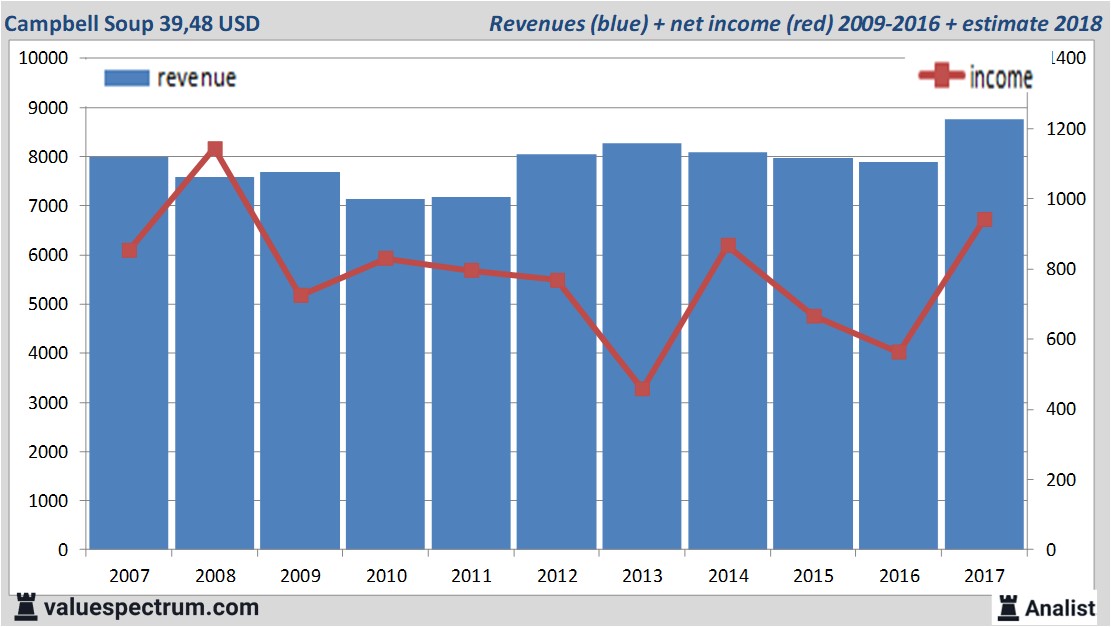Click the rook logo beside valuespectrum.com
This screenshot has height=627, width=1111.
point(26,607)
